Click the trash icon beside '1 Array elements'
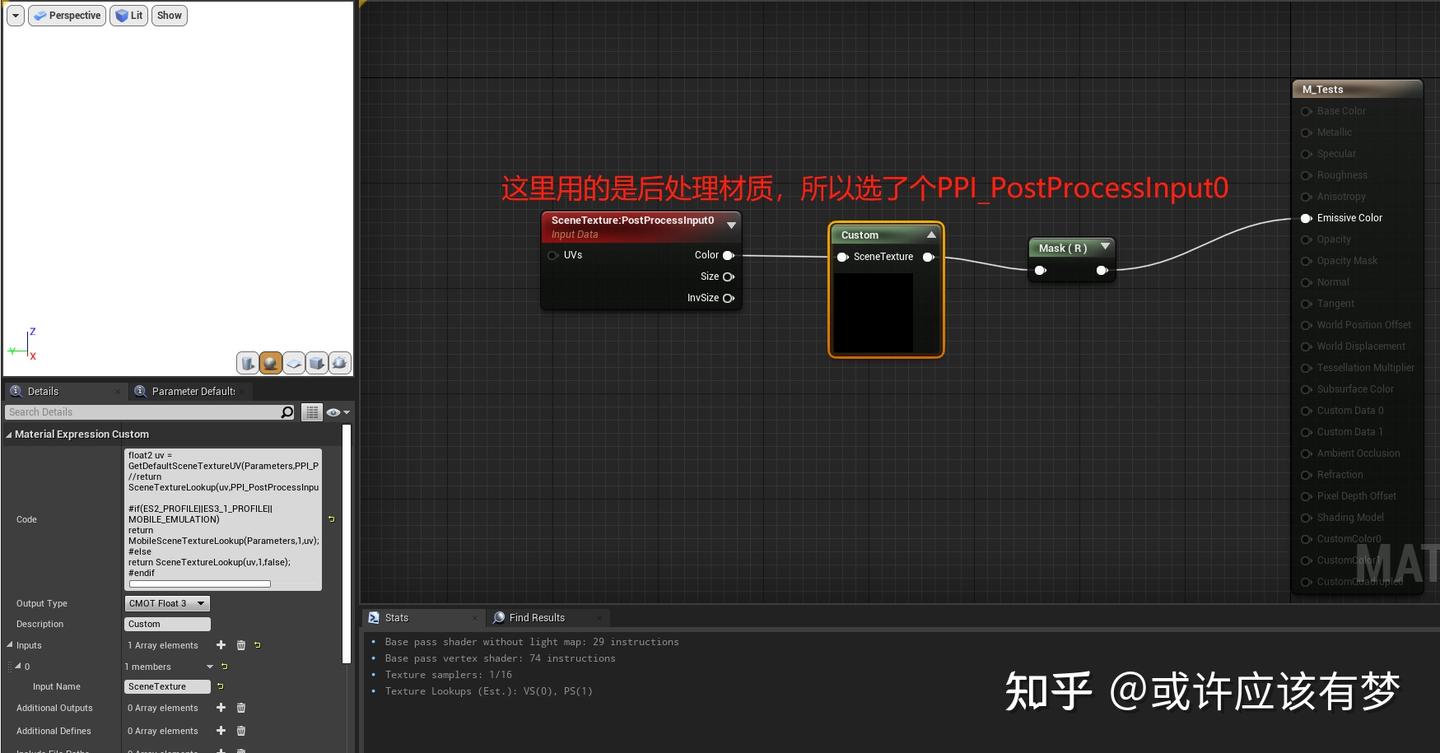Screen dimensions: 1440x753 tap(241, 645)
